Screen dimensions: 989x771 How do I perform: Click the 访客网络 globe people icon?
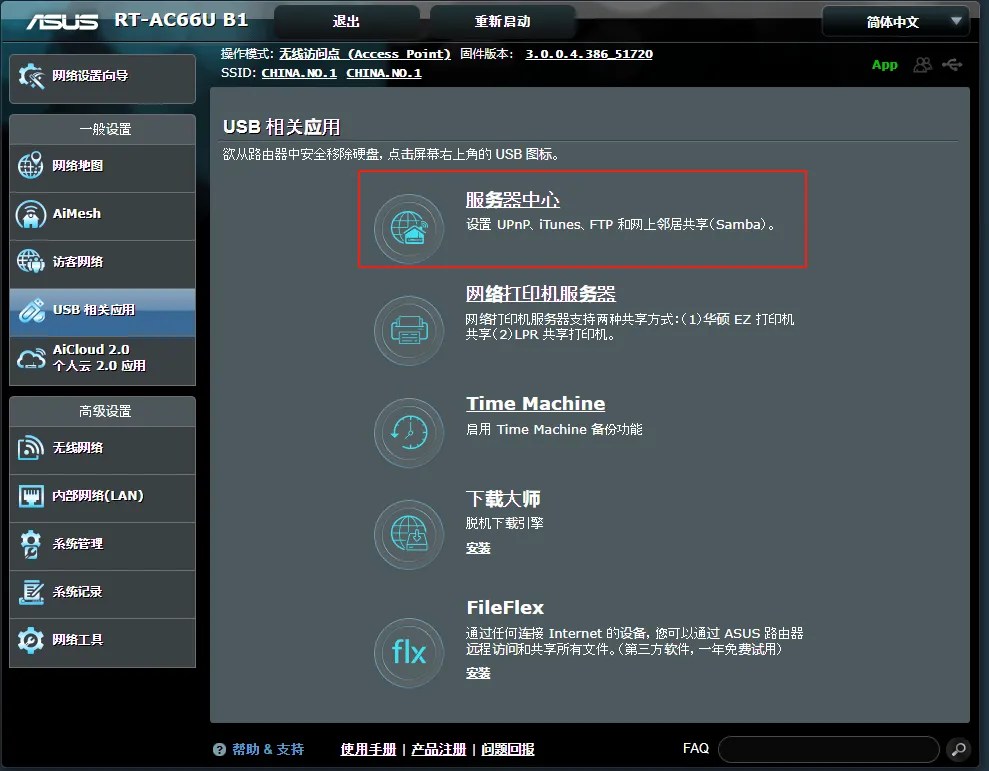[30, 261]
